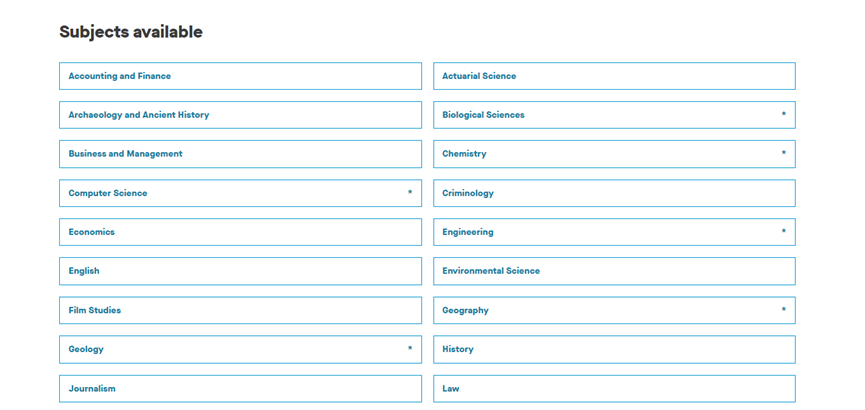
Task: Click the Environmental Science subject link
Action: pos(614,271)
